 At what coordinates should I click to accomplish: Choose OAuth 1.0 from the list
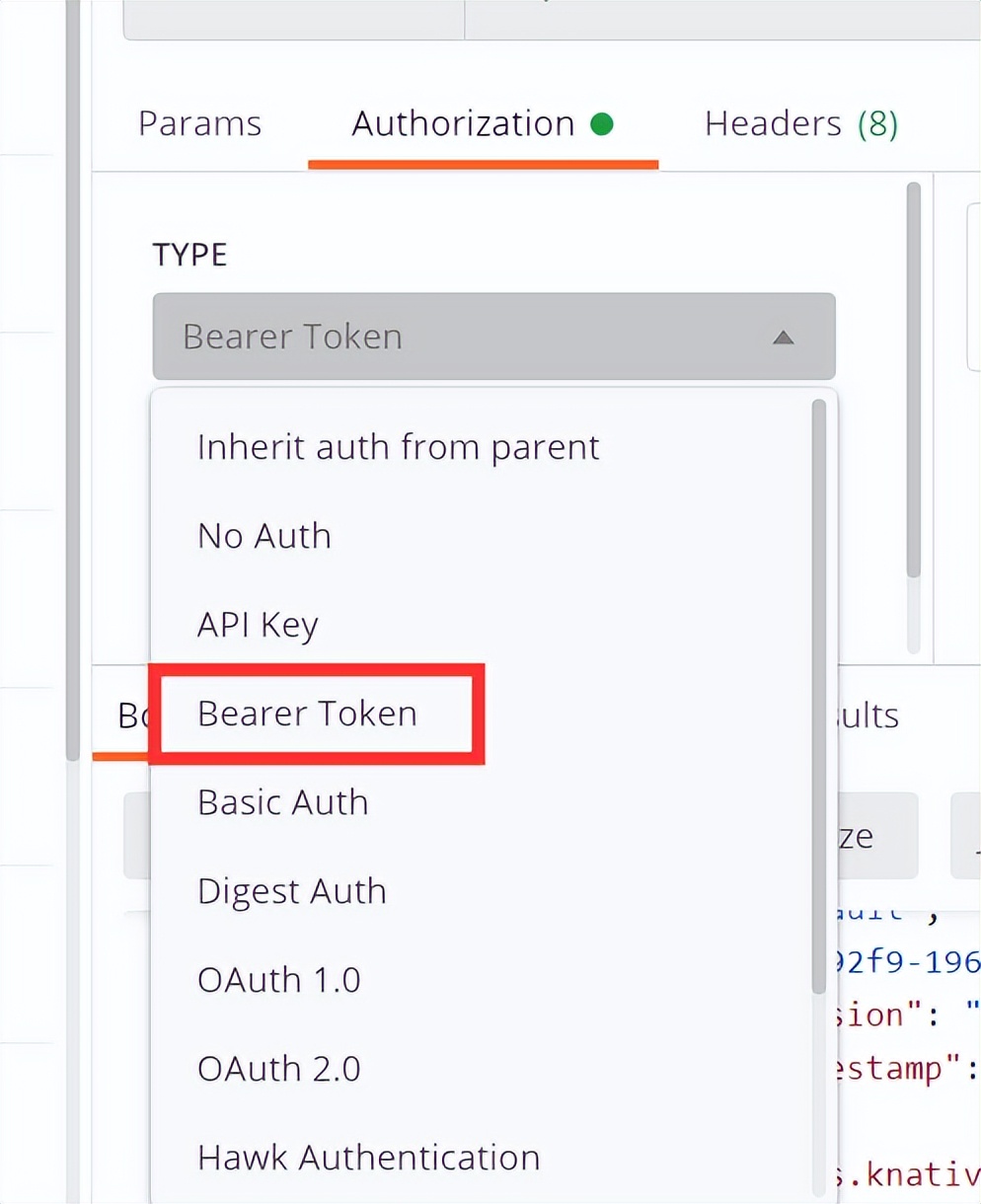click(278, 980)
